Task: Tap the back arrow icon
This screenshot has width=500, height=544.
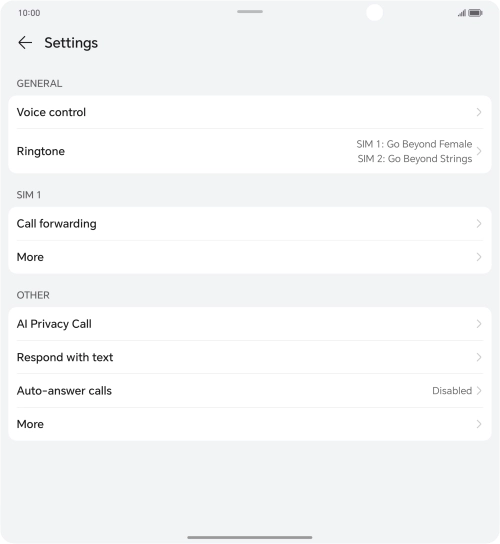Action: coord(25,43)
